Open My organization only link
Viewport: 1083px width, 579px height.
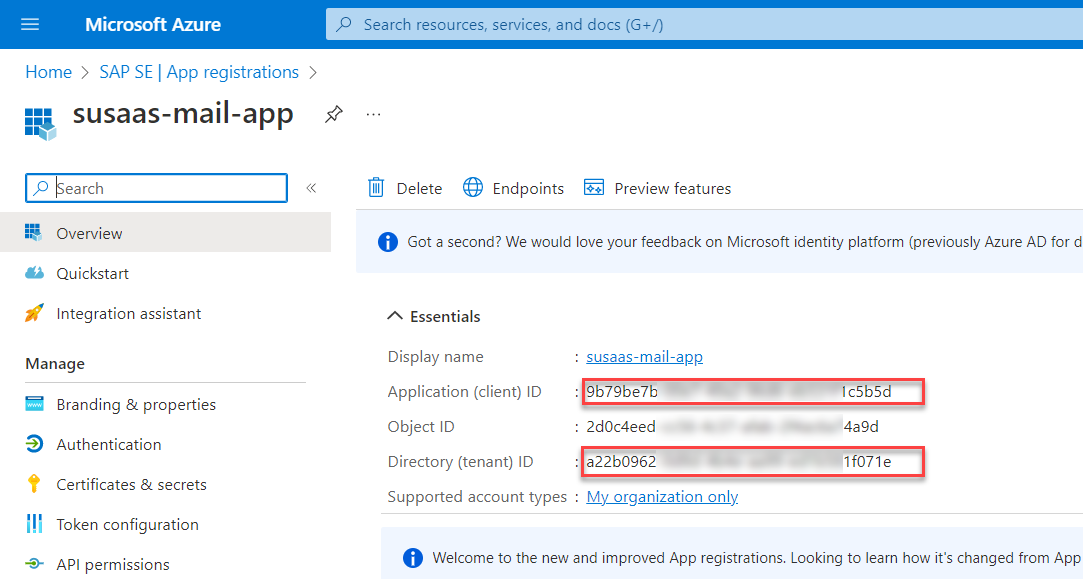(662, 497)
